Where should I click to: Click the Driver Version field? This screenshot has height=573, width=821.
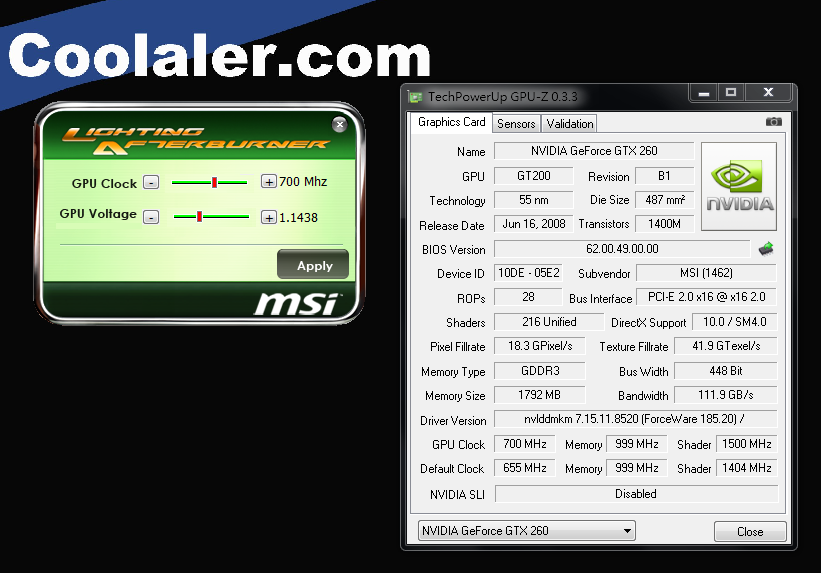click(x=636, y=419)
